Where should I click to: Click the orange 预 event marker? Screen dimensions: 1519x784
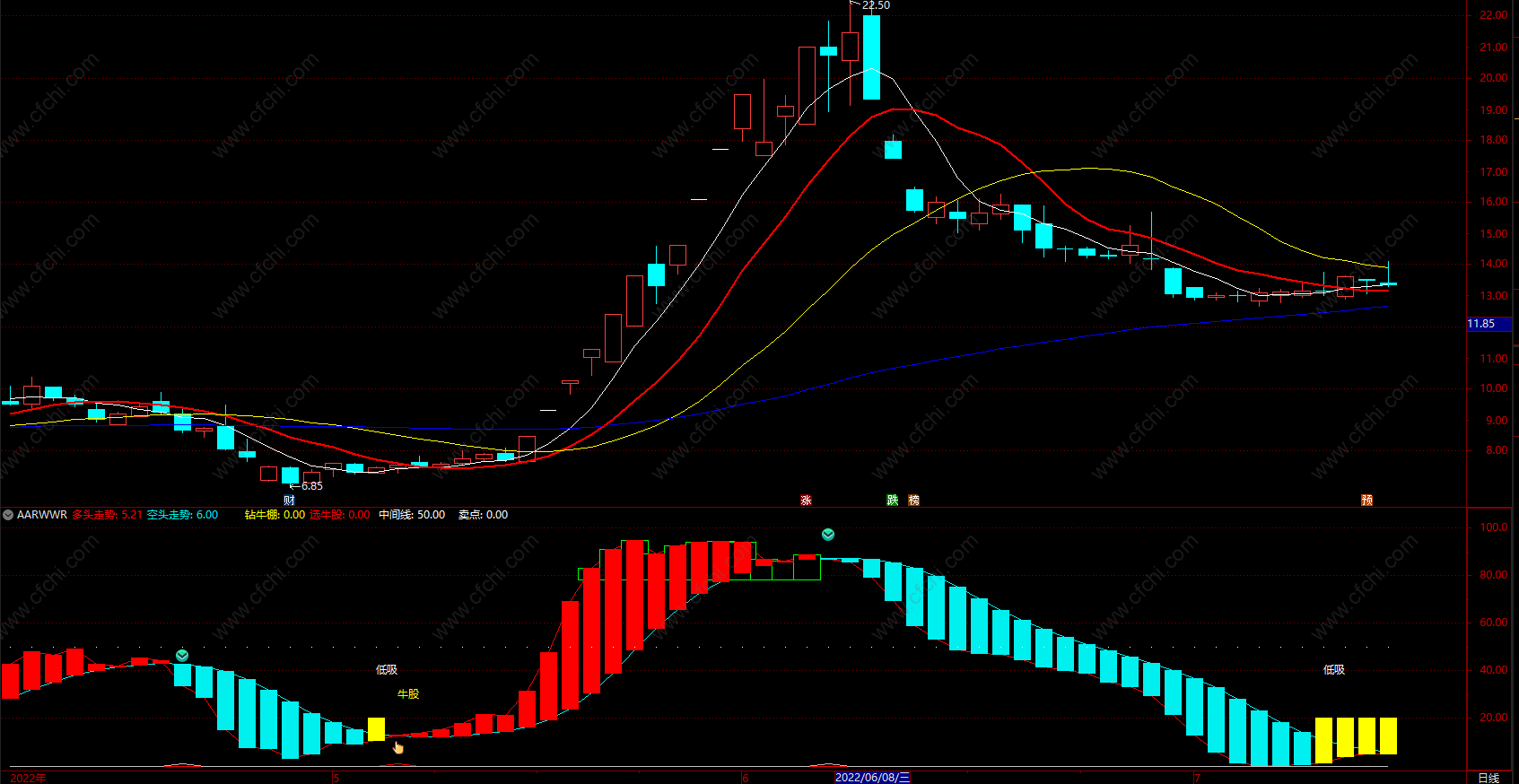tap(1367, 500)
